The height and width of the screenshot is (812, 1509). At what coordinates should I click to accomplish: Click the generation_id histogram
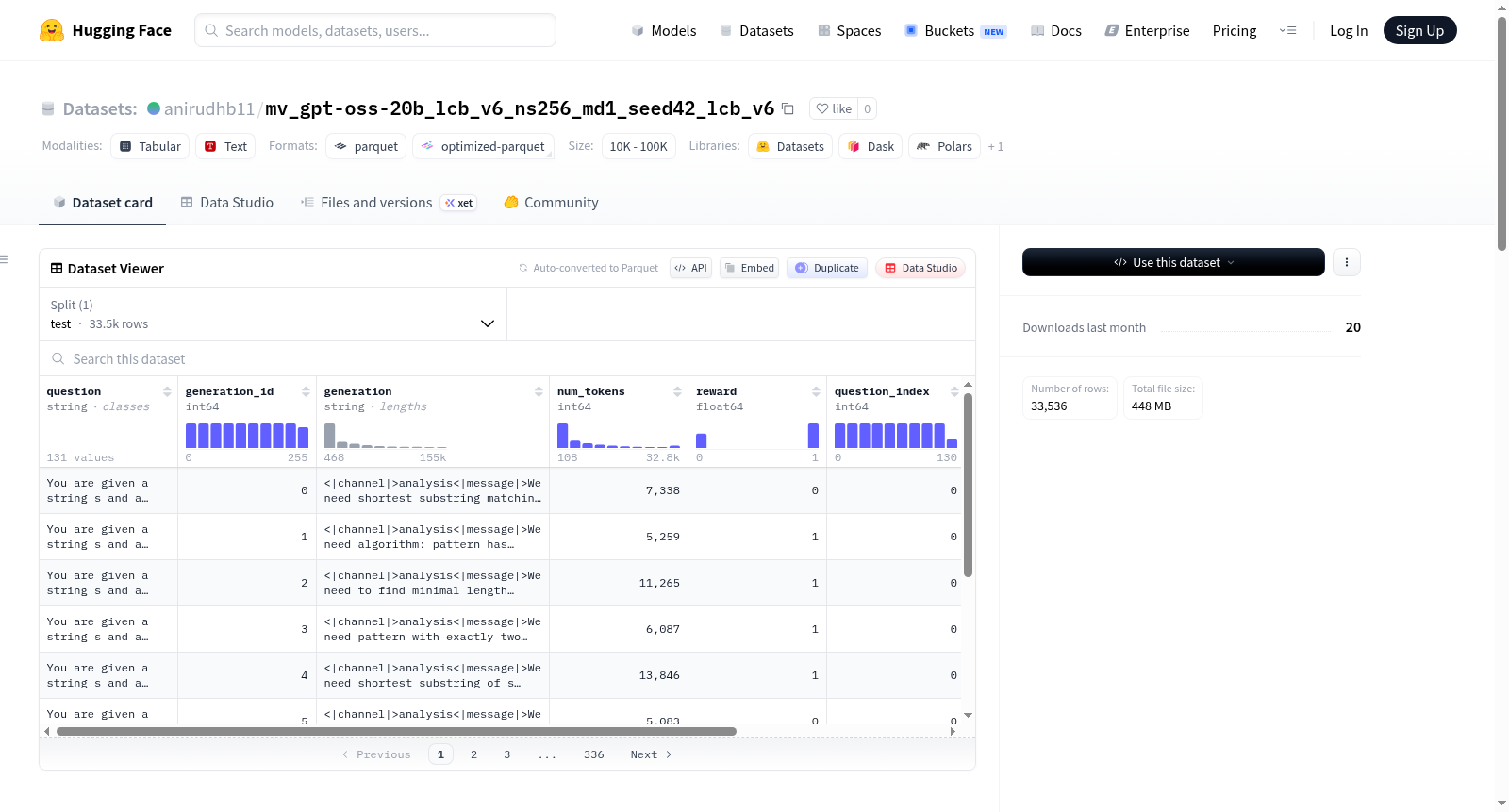247,435
